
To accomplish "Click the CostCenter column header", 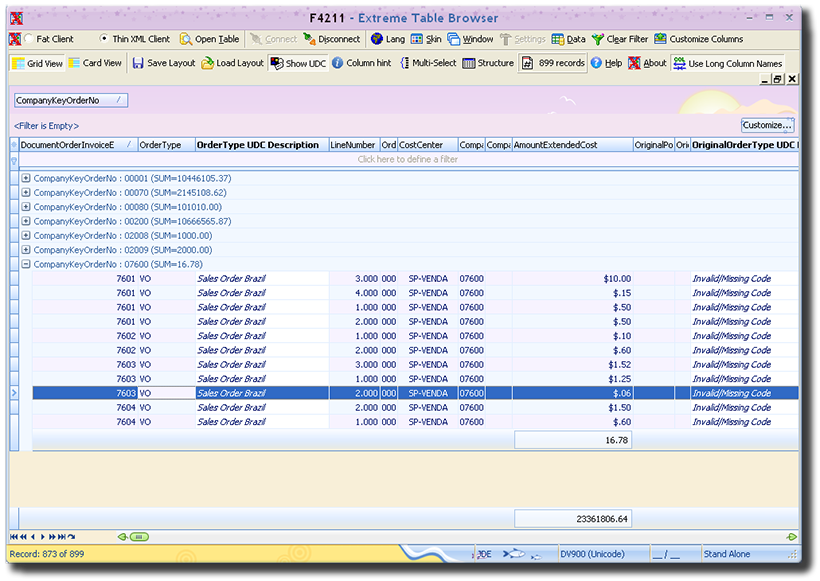I will click(428, 145).
